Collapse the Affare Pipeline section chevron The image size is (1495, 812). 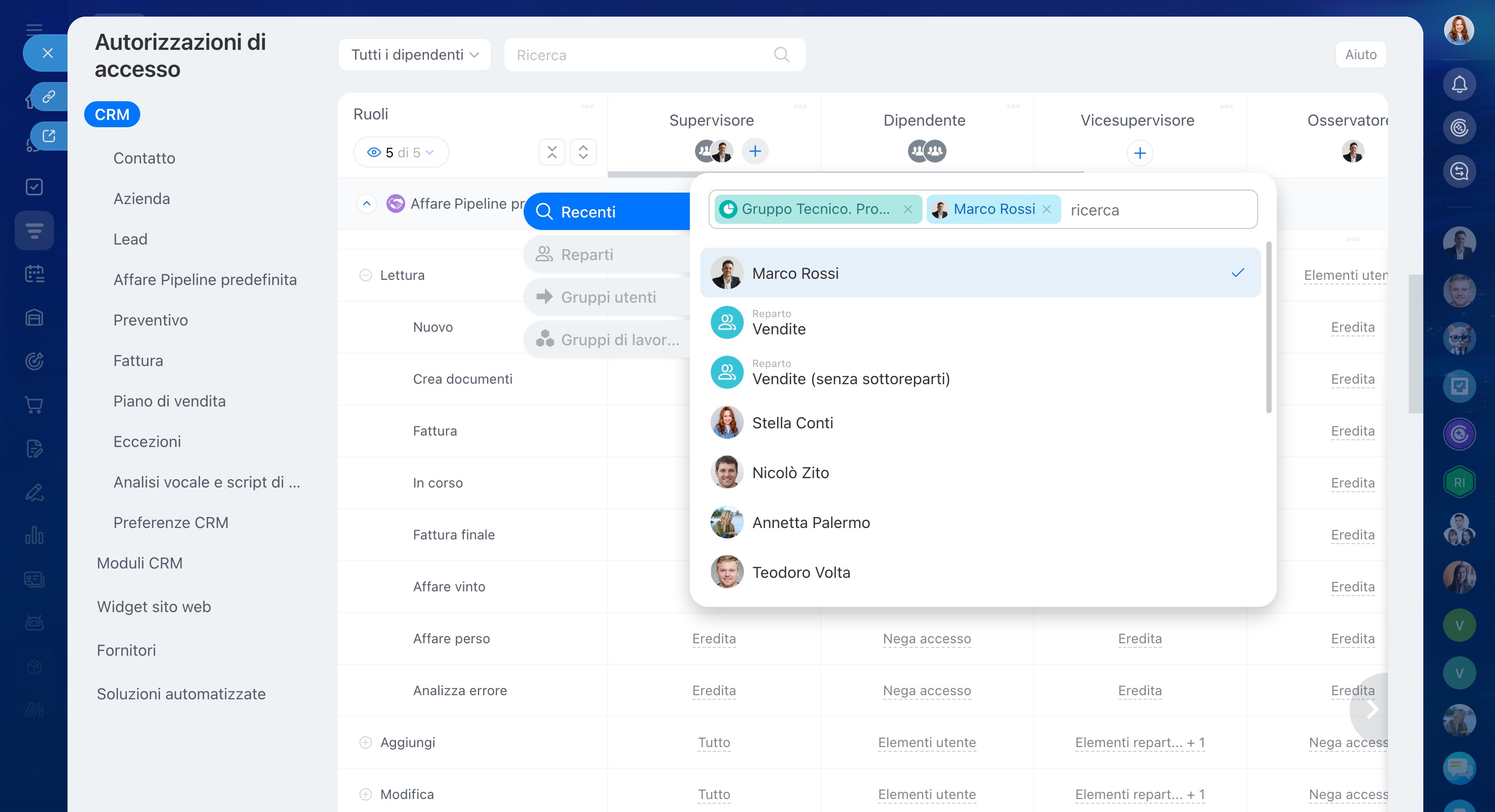tap(366, 204)
